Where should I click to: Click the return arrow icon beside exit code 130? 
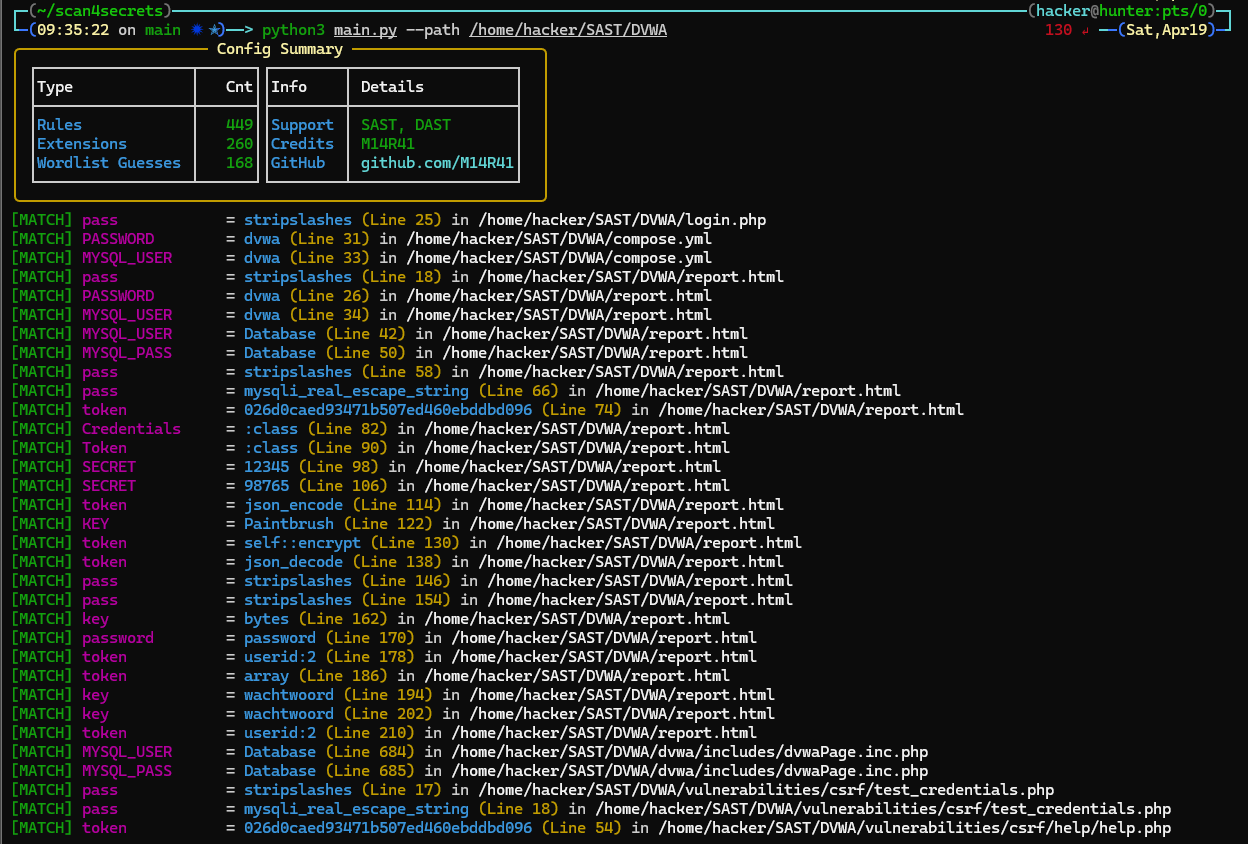pos(1087,30)
